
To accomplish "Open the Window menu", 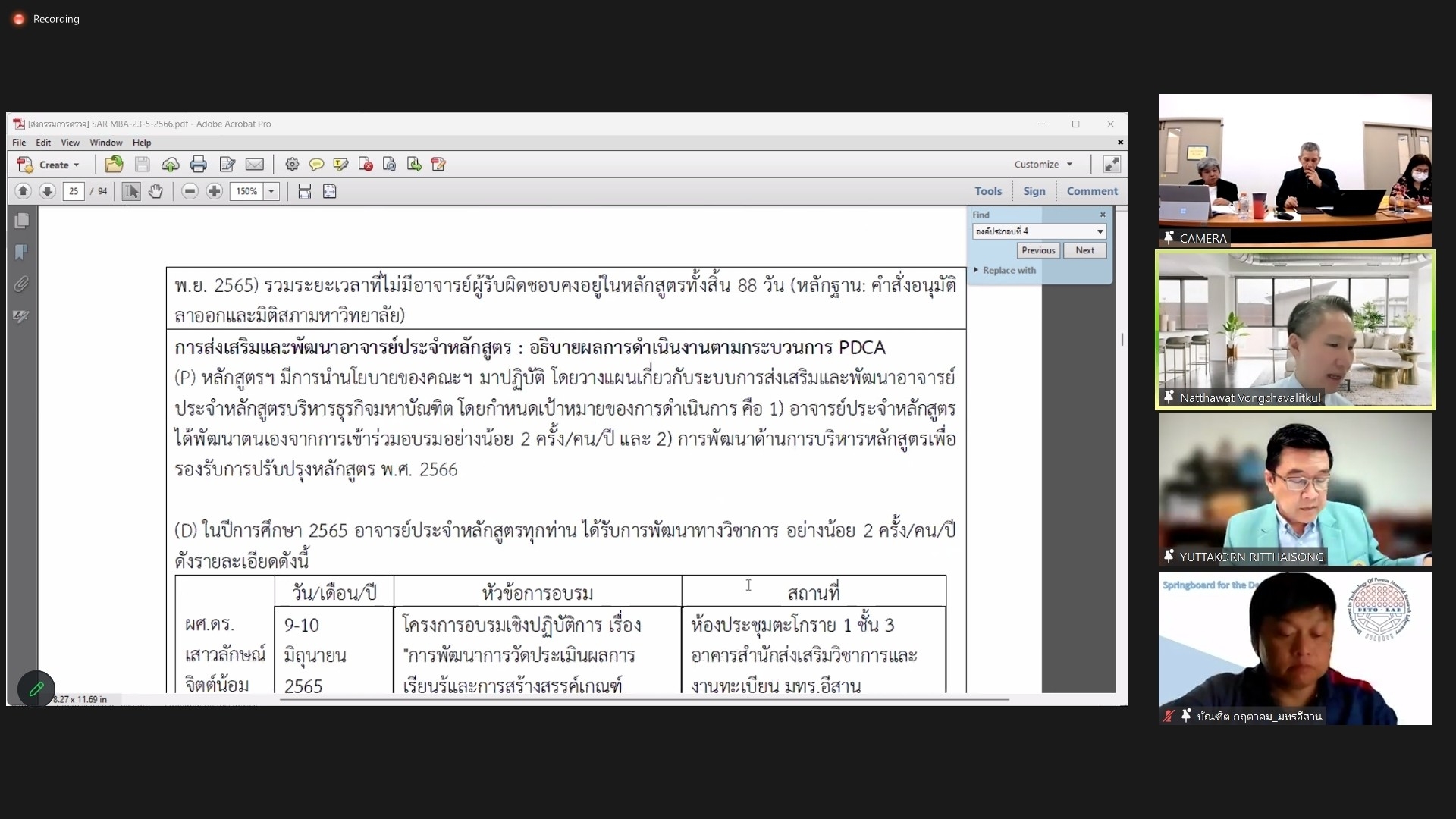I will (x=106, y=143).
